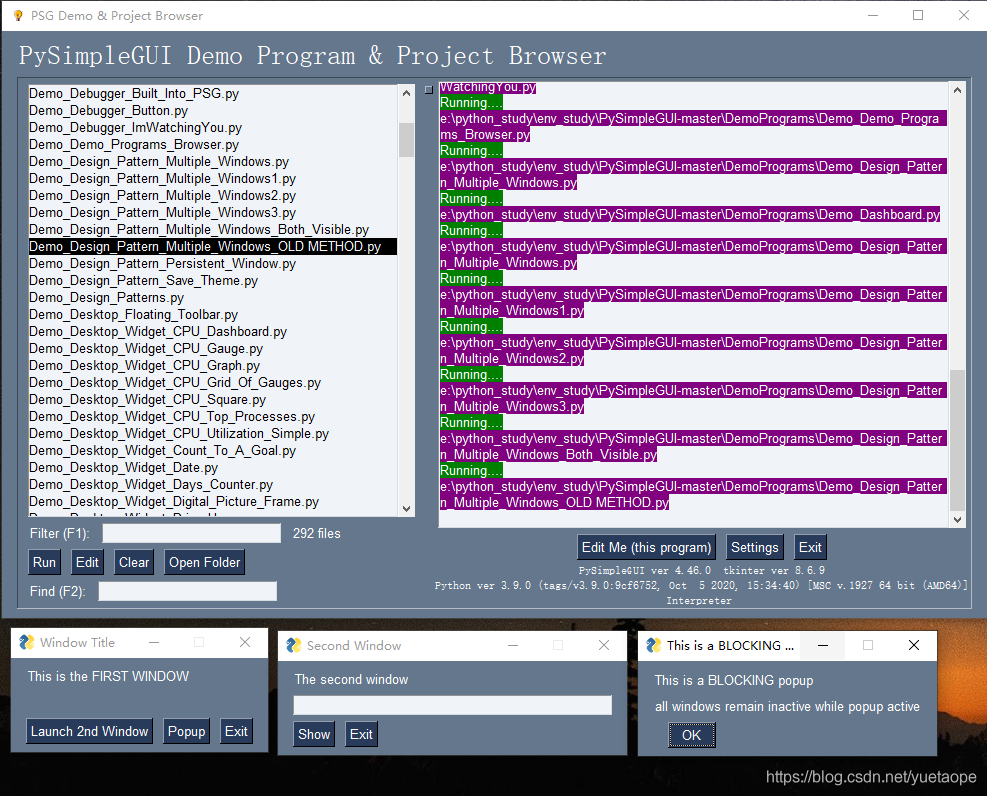Select Demo_Desktop_Widget_CPU_Top_Processes.py
987x796 pixels.
(213, 416)
